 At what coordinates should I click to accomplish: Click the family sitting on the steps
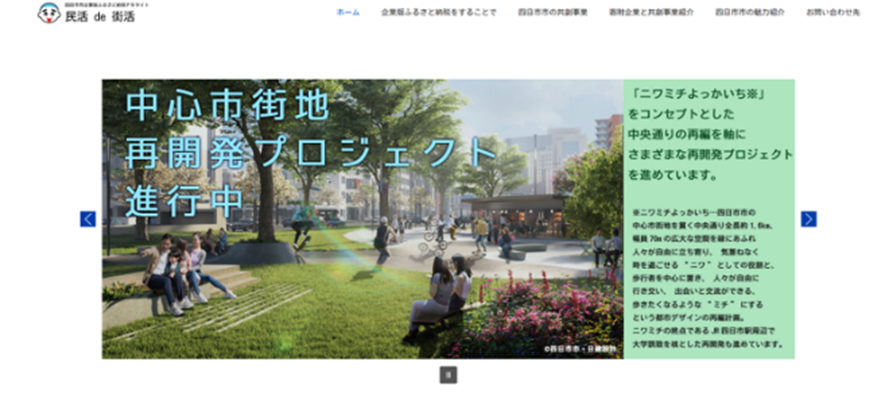click(180, 268)
